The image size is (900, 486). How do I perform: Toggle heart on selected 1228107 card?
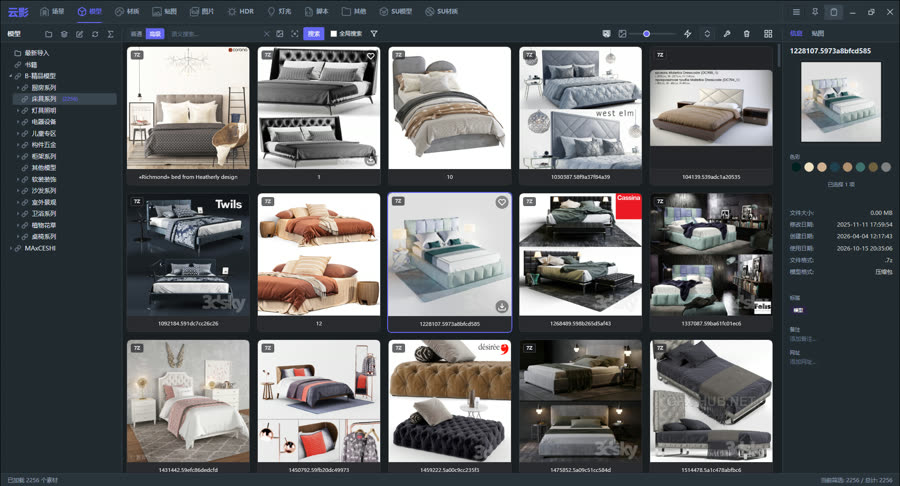(x=502, y=202)
